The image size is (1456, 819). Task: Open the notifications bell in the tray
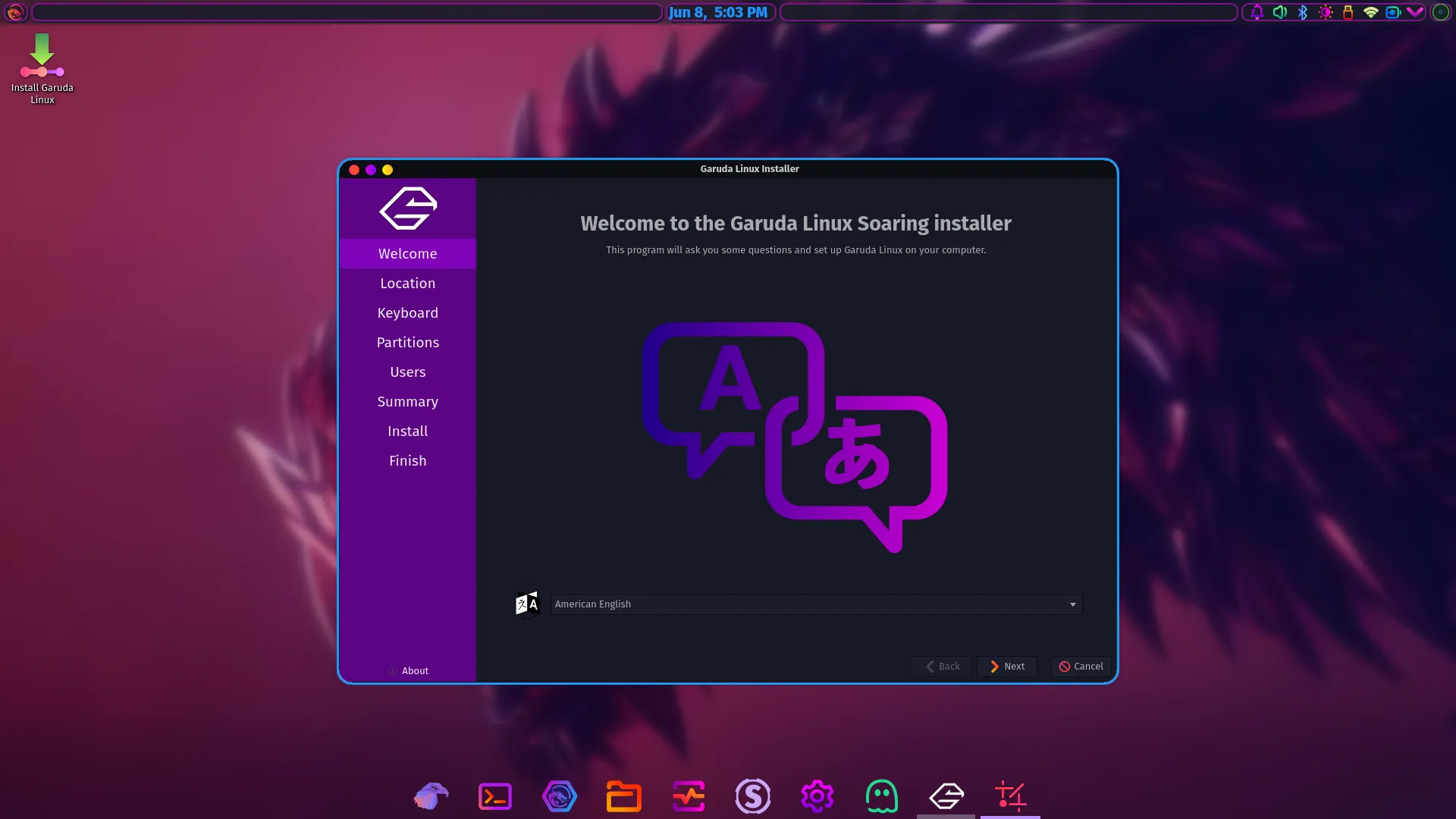(x=1257, y=12)
